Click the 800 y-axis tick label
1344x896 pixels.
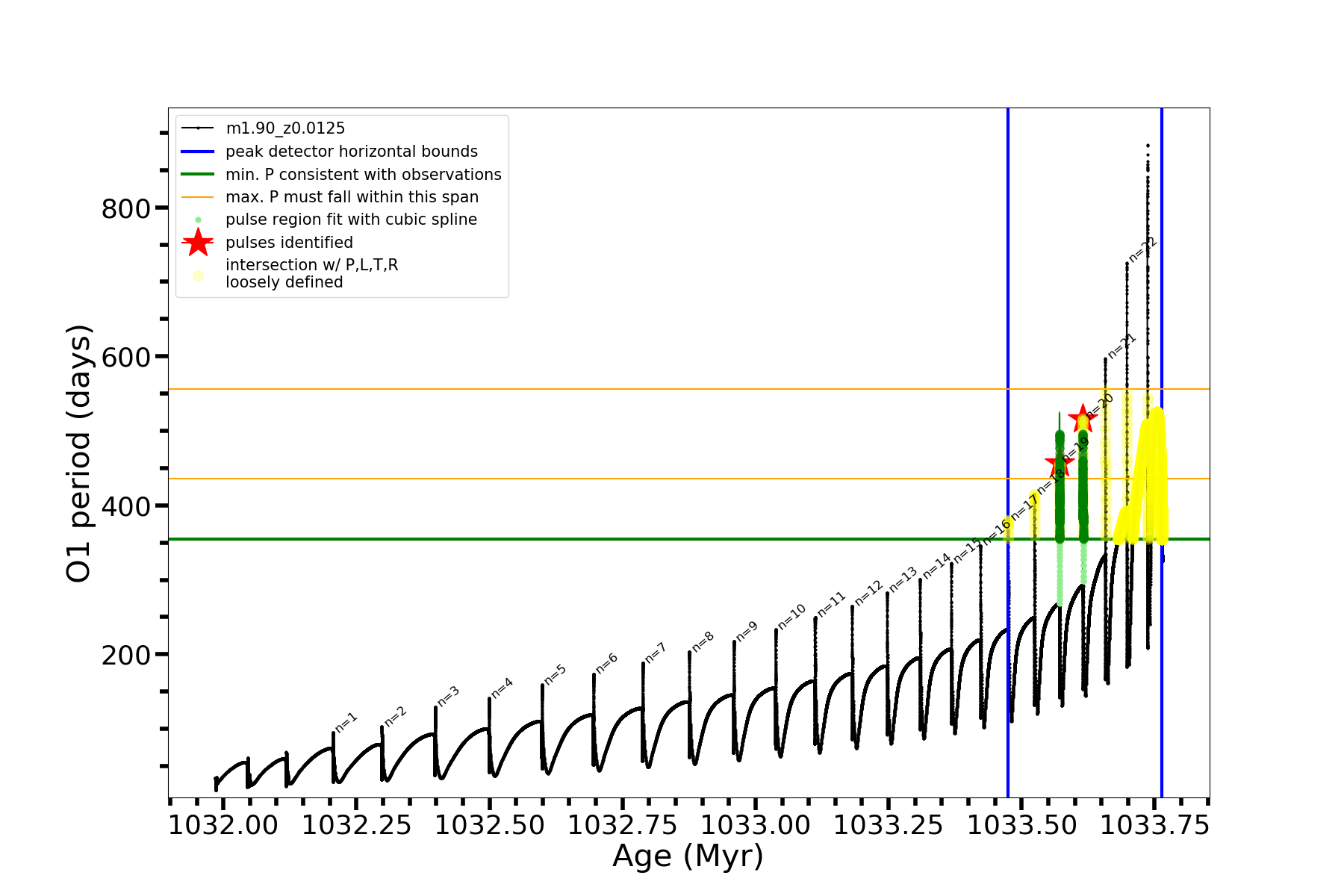coord(126,208)
